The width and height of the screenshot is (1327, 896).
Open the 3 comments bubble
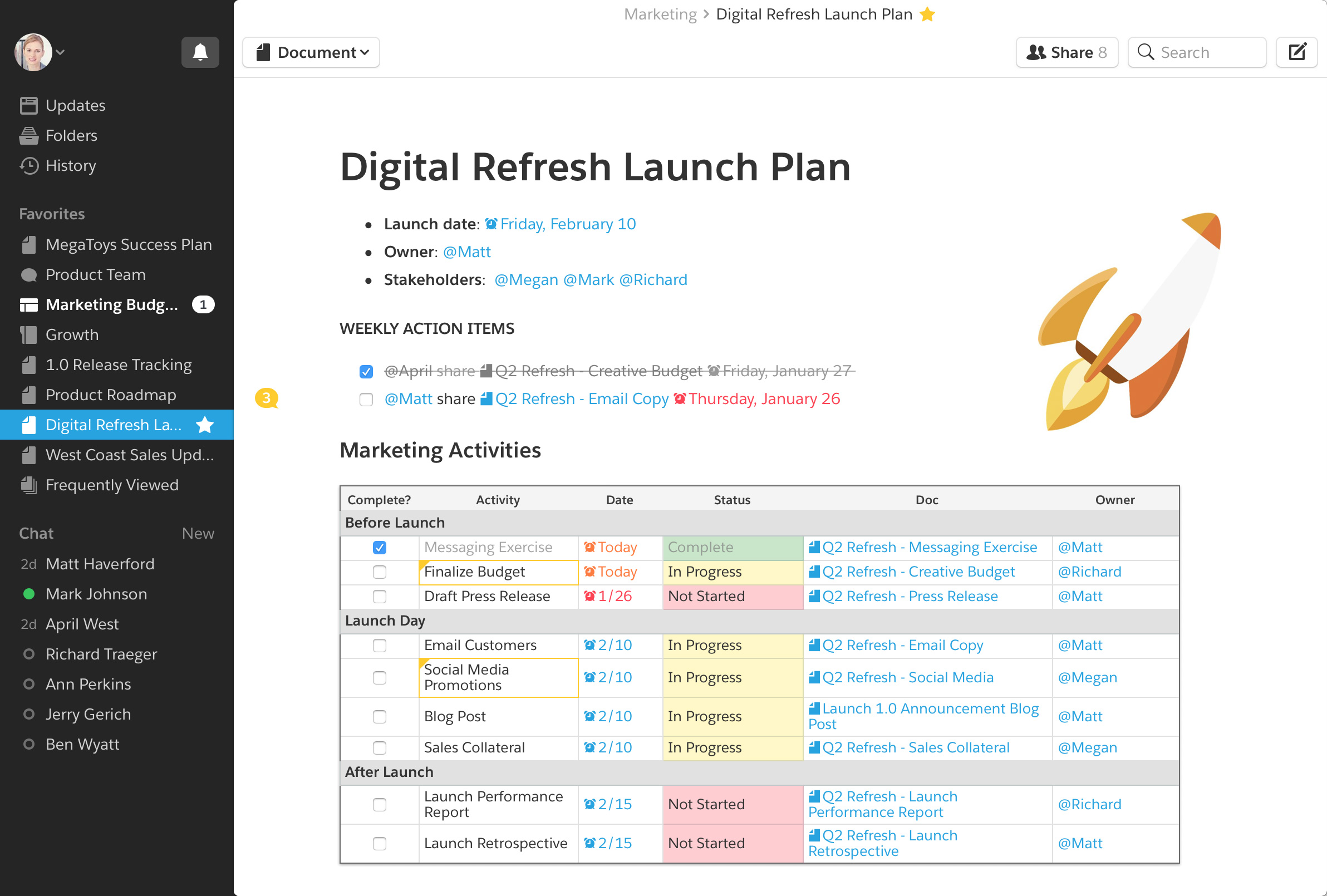pos(266,398)
